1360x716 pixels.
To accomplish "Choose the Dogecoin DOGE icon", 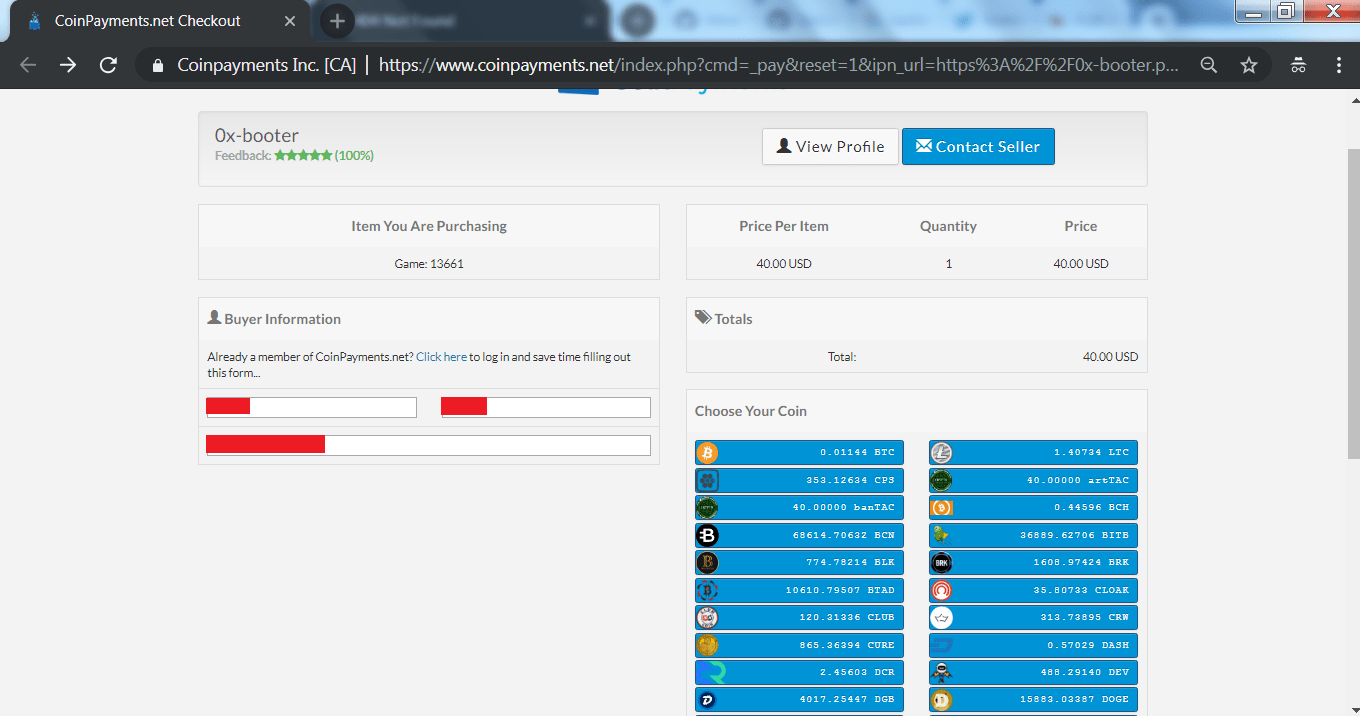I will [941, 699].
